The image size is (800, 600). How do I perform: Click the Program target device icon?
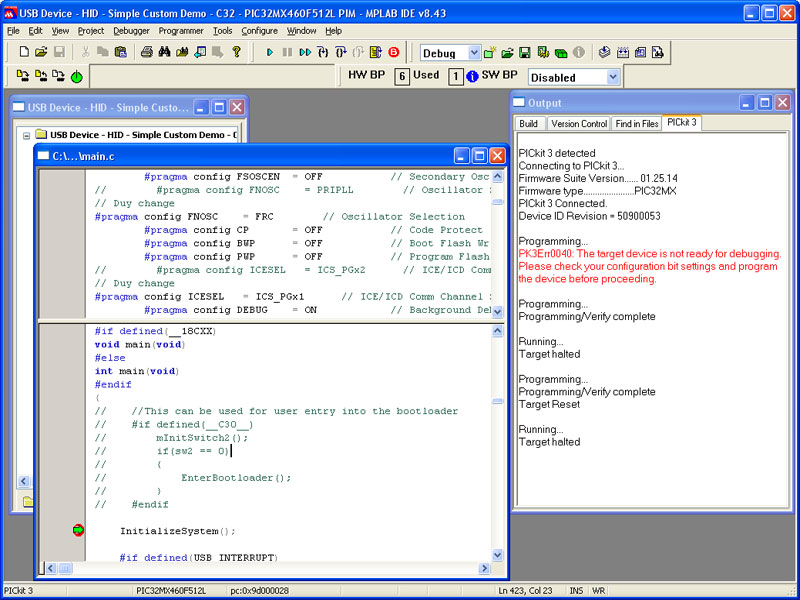click(x=605, y=52)
